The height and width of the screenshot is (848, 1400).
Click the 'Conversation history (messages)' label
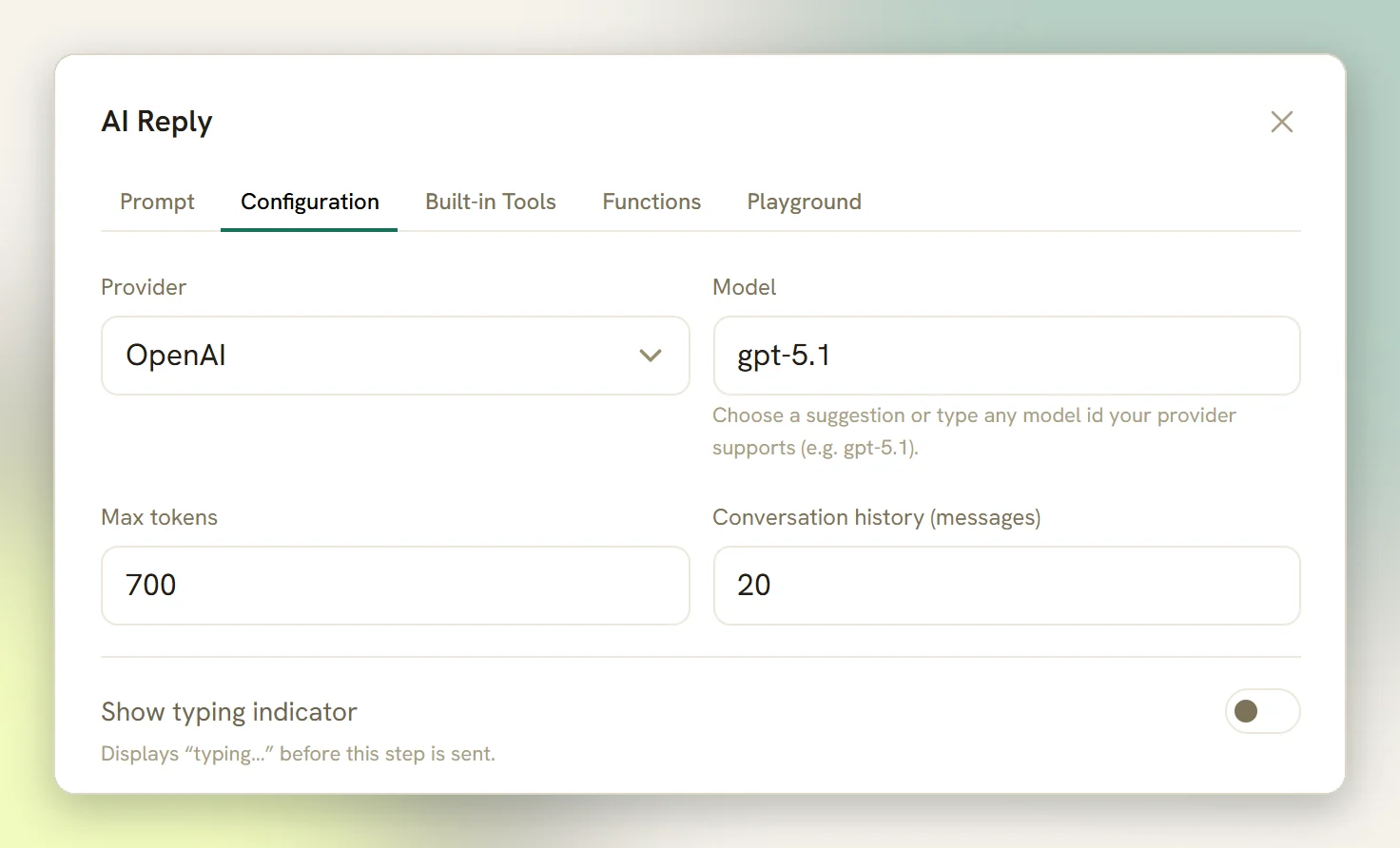click(x=877, y=518)
